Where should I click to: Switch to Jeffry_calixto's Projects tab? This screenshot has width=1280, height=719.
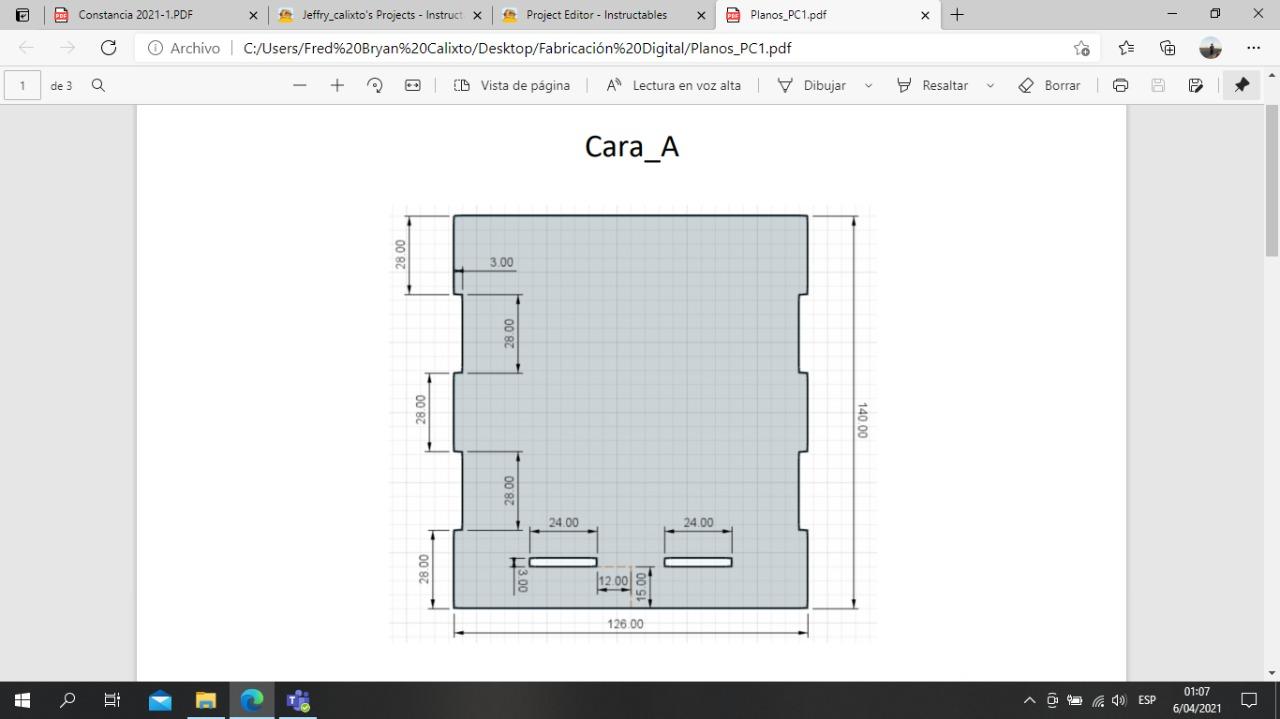coord(380,15)
